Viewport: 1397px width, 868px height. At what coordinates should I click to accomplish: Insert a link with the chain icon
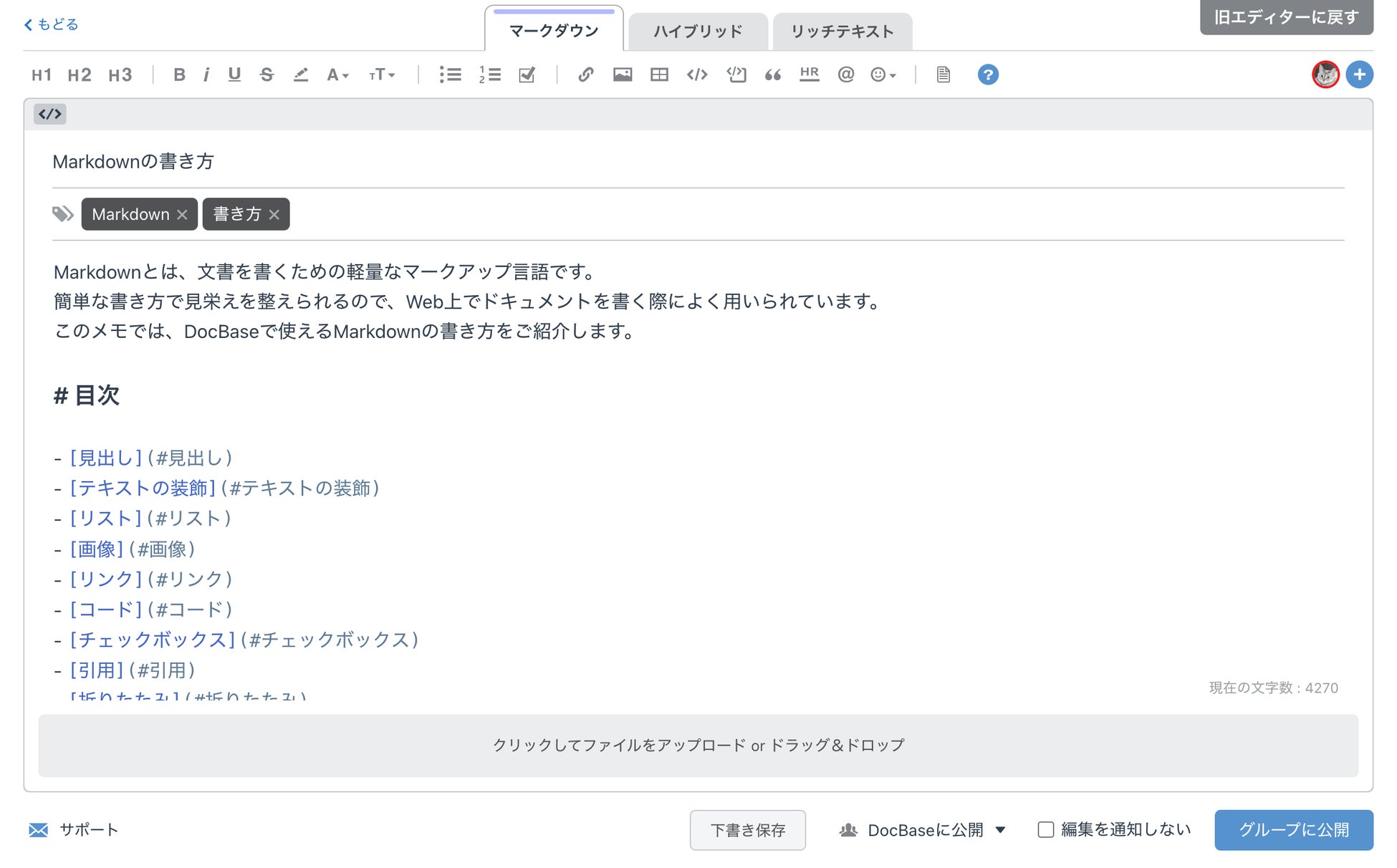(x=585, y=74)
